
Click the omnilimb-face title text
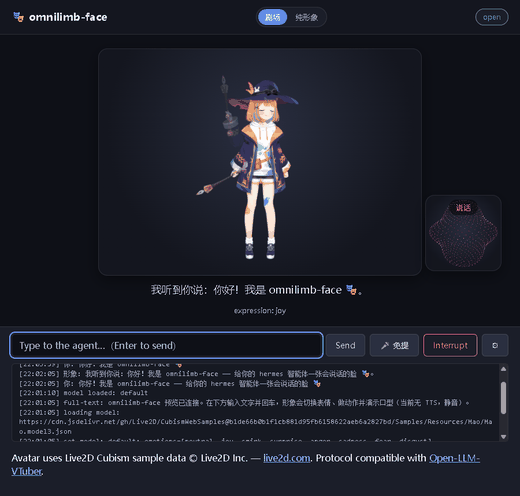pyautogui.click(x=68, y=17)
